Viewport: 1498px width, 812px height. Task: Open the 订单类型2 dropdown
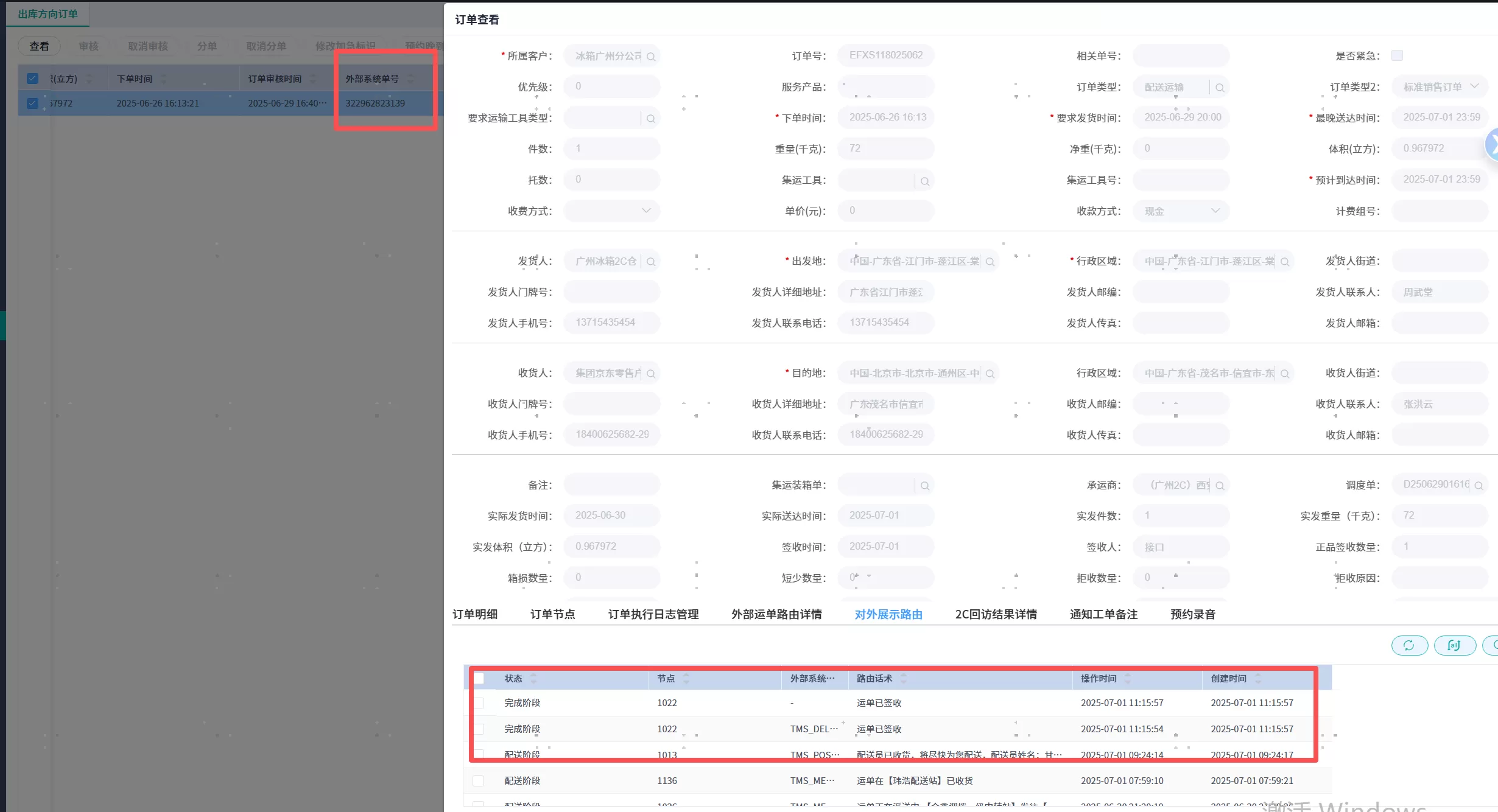[x=1474, y=86]
